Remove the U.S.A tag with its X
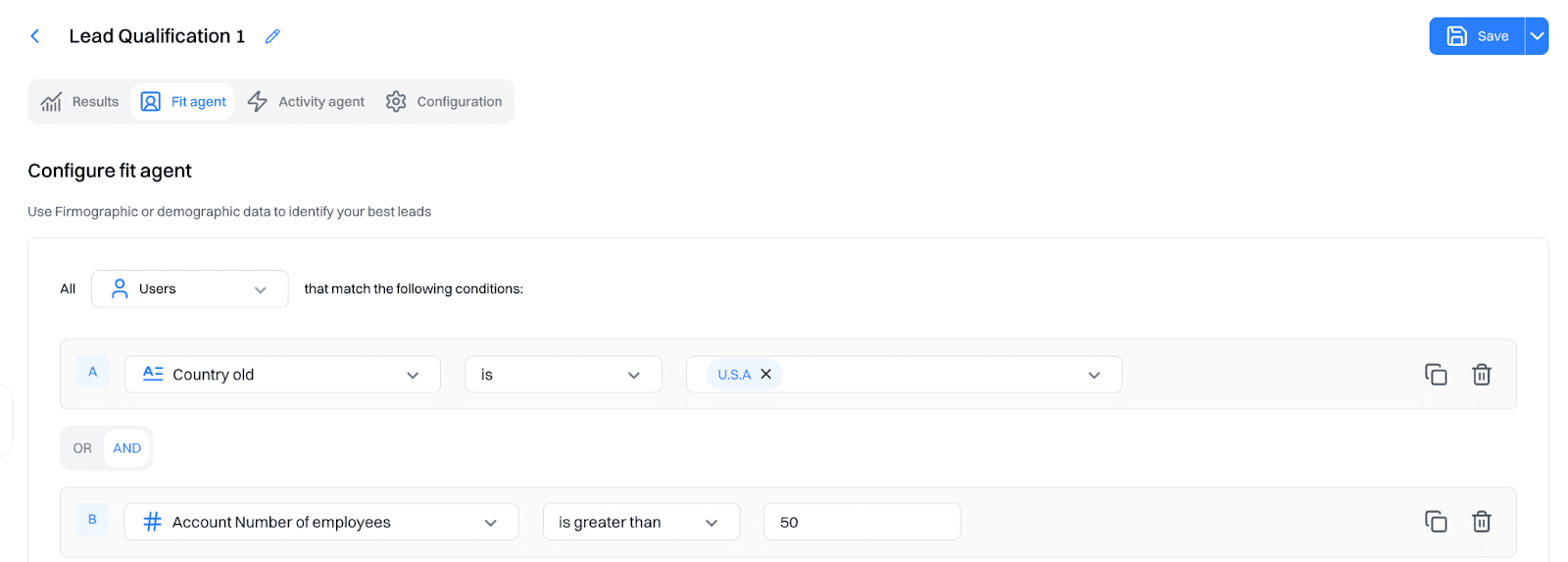Image resolution: width=1568 pixels, height=562 pixels. tap(766, 375)
